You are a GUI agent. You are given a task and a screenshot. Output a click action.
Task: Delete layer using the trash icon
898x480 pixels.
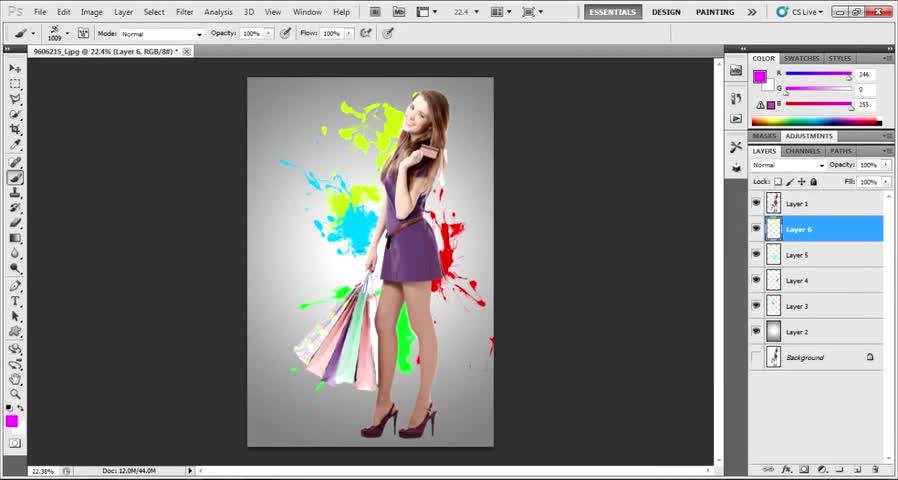875,469
